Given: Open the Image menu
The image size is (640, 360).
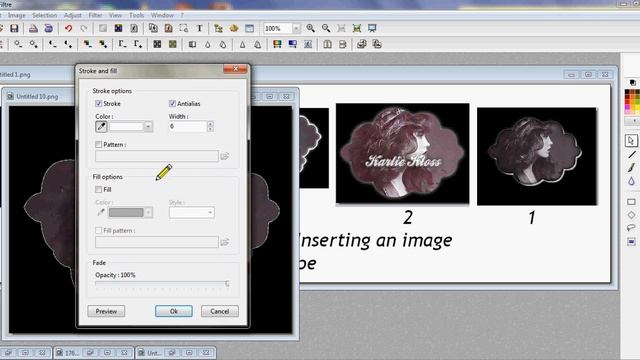Looking at the screenshot, I should coord(17,15).
